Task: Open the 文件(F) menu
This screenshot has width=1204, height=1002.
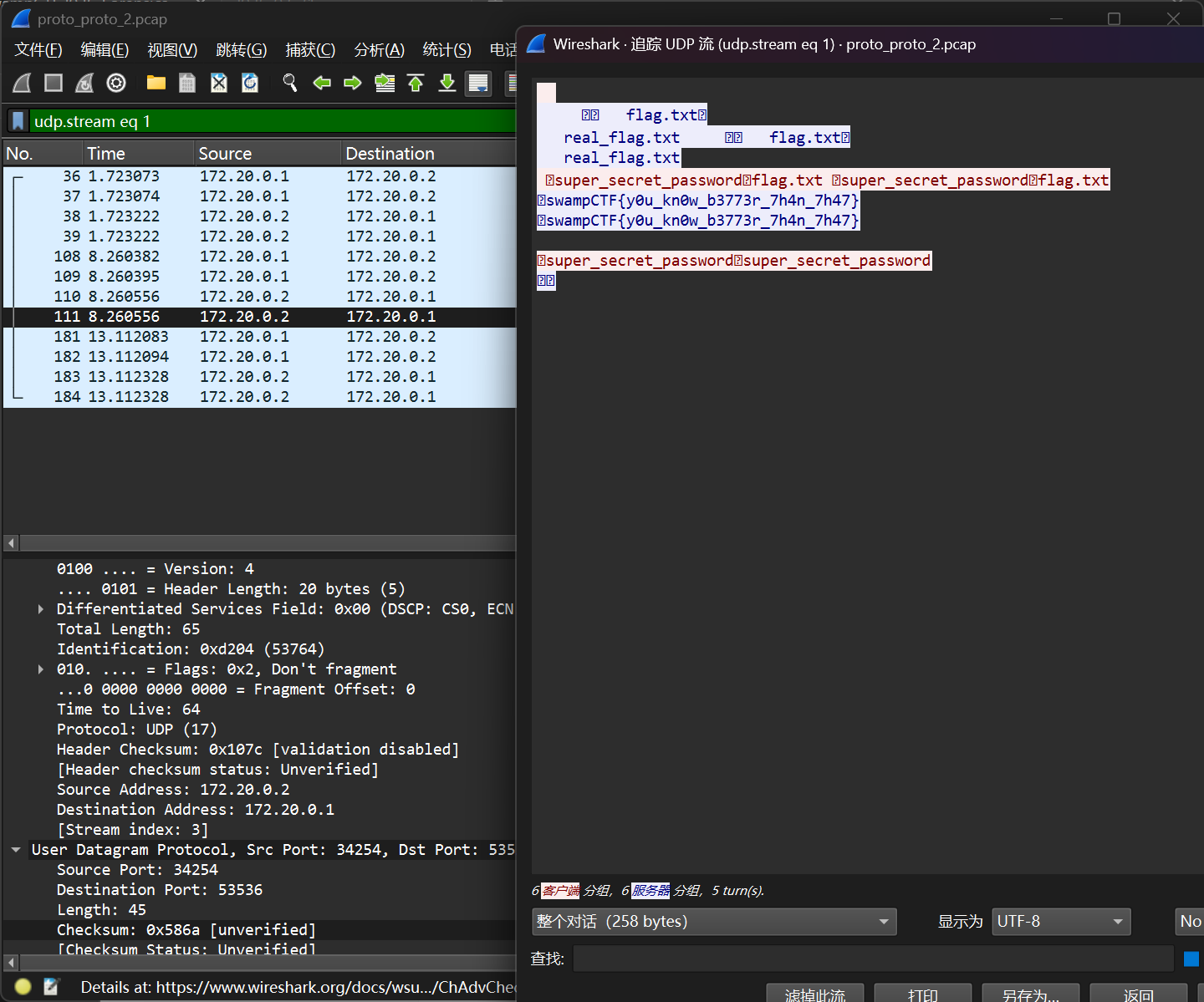Action: [x=38, y=50]
